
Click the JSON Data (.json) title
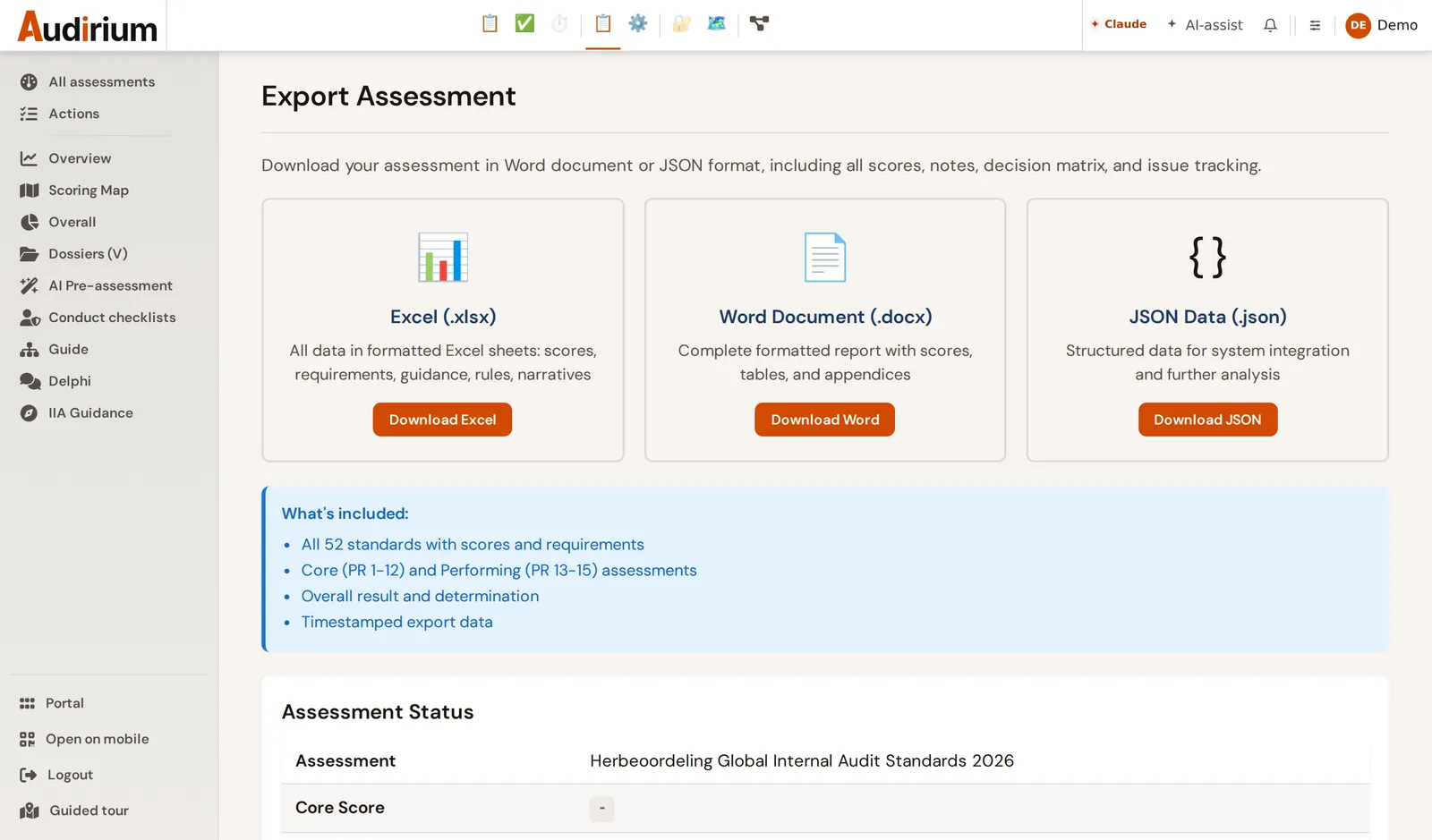pyautogui.click(x=1207, y=317)
